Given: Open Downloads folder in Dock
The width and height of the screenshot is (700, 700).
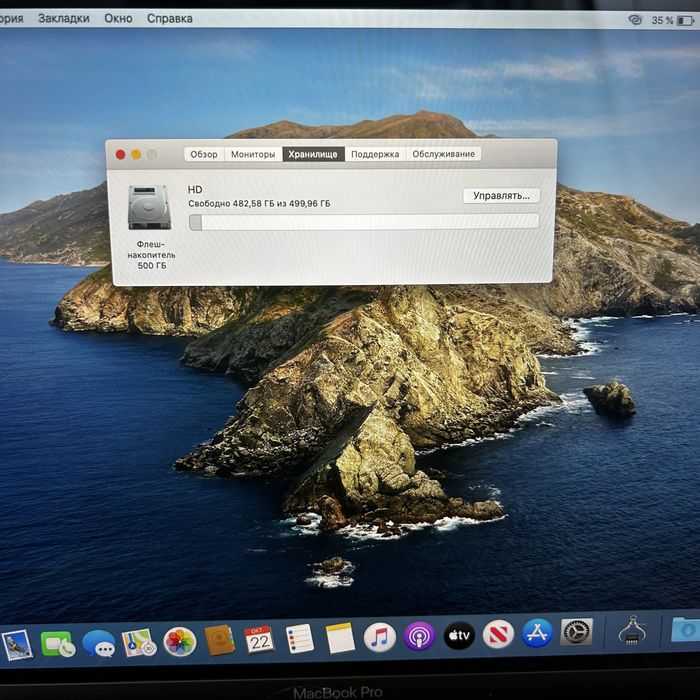Looking at the screenshot, I should point(686,629).
